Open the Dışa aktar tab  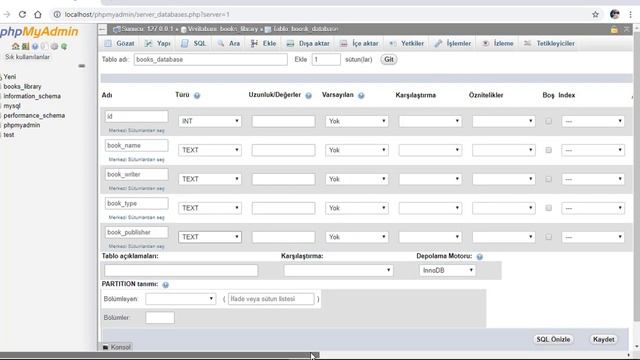click(x=308, y=43)
